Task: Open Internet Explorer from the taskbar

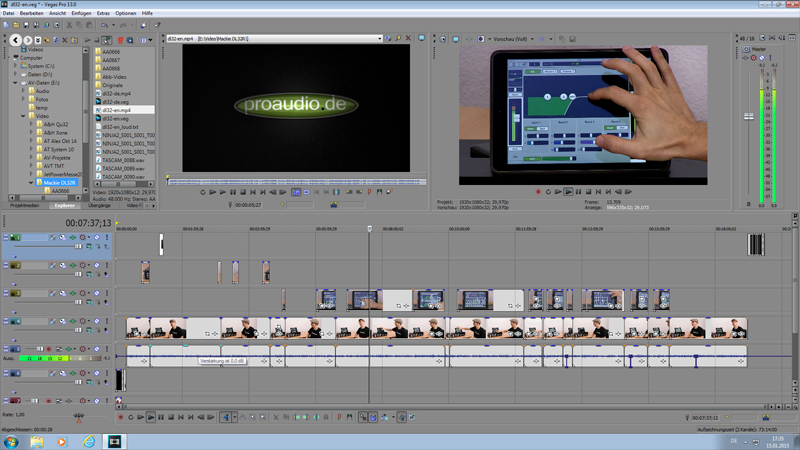Action: (x=88, y=441)
